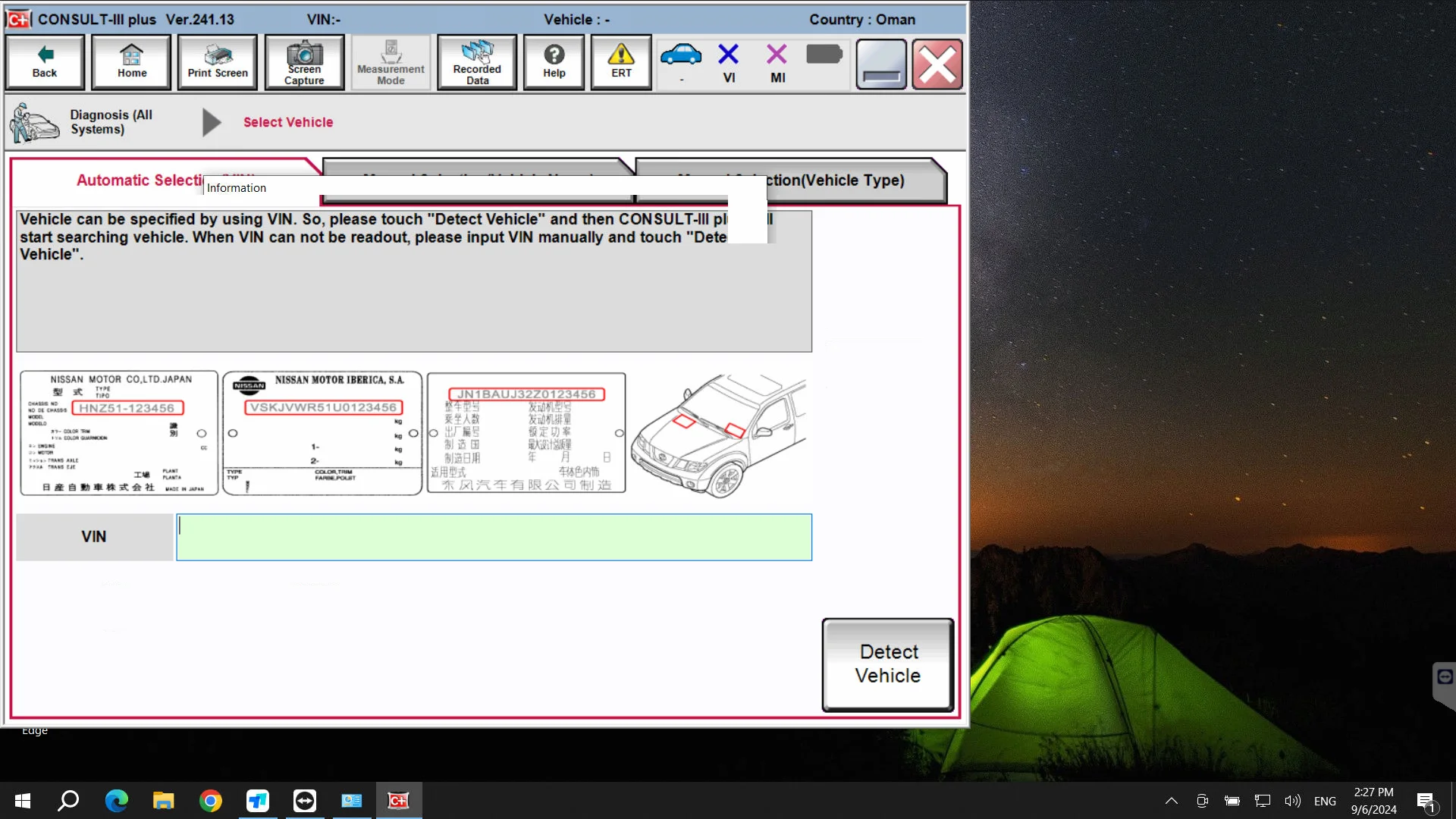Click the battery icon in system tray
This screenshot has width=1456, height=819.
(x=1232, y=801)
